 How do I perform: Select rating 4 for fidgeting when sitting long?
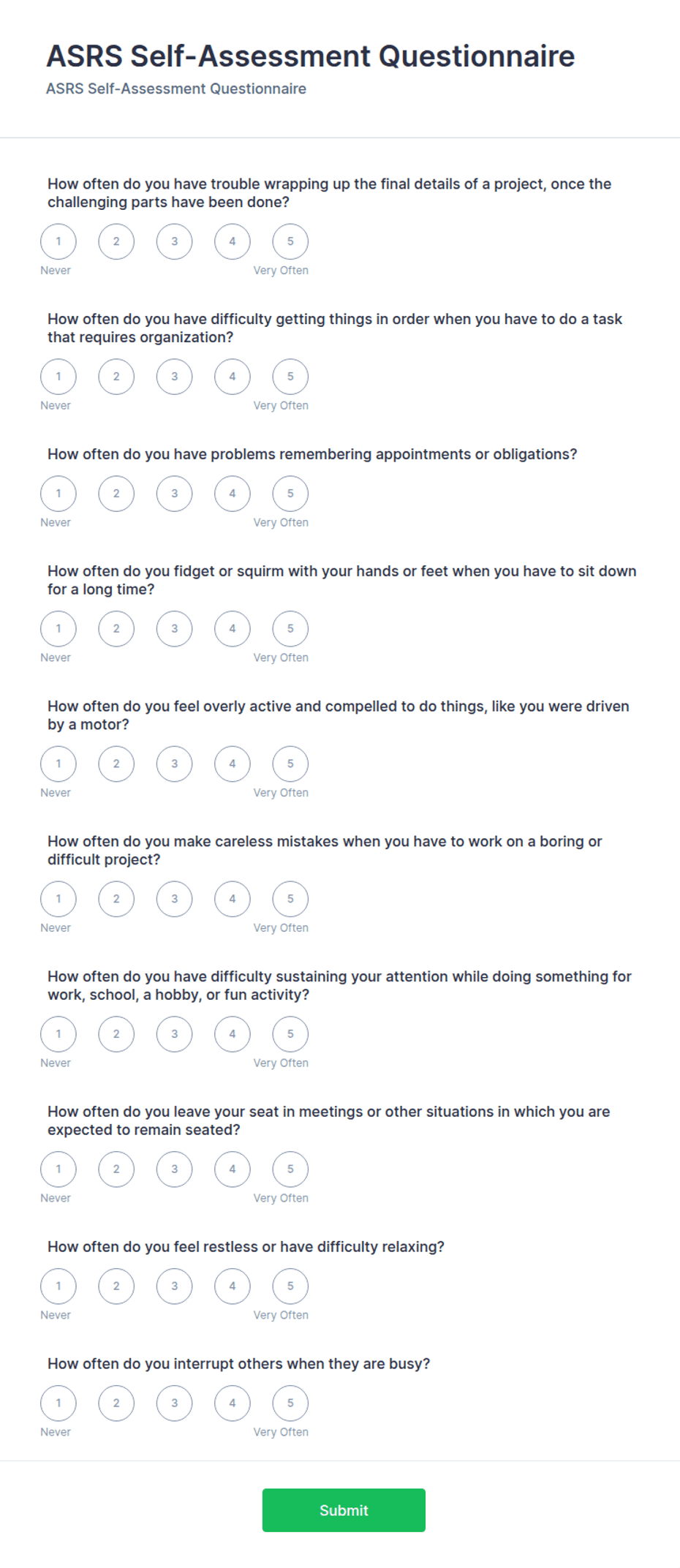[233, 629]
